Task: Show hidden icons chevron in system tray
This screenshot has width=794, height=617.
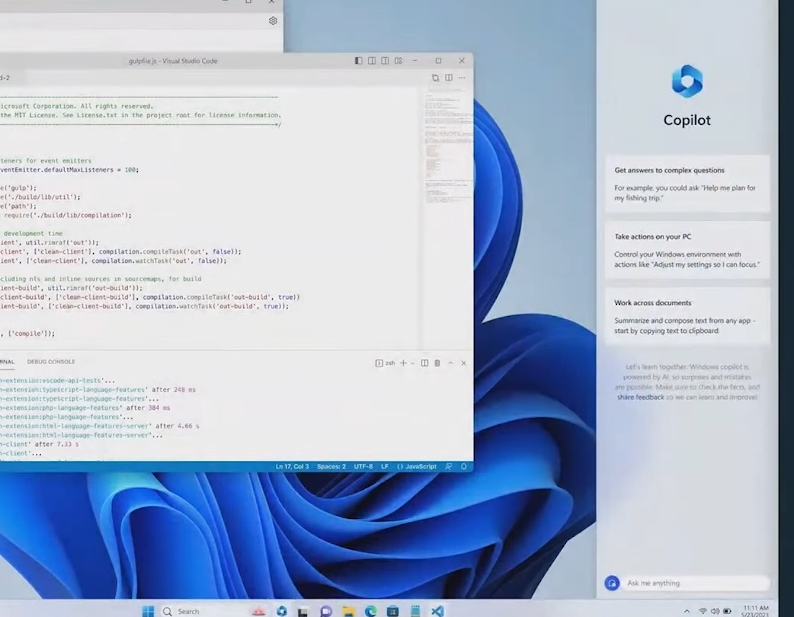Action: (x=687, y=611)
